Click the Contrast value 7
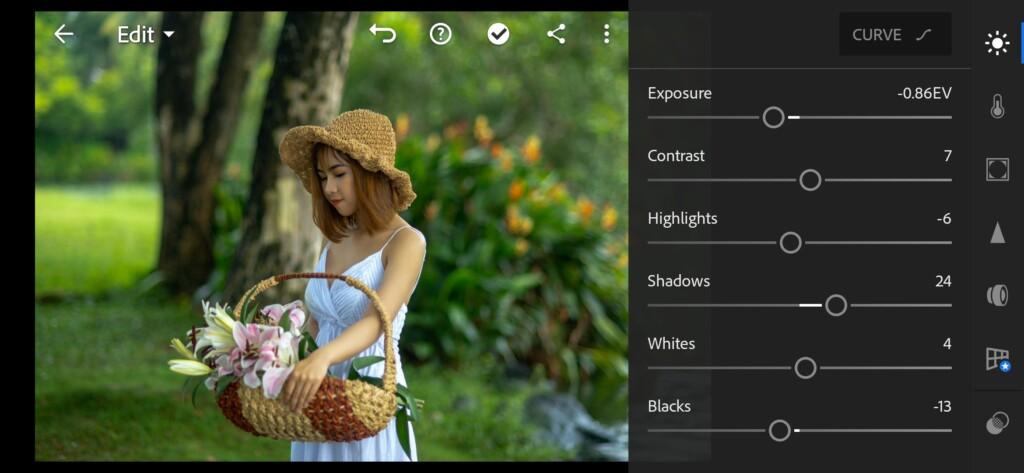Screen dimensions: 1024x473 coord(948,156)
